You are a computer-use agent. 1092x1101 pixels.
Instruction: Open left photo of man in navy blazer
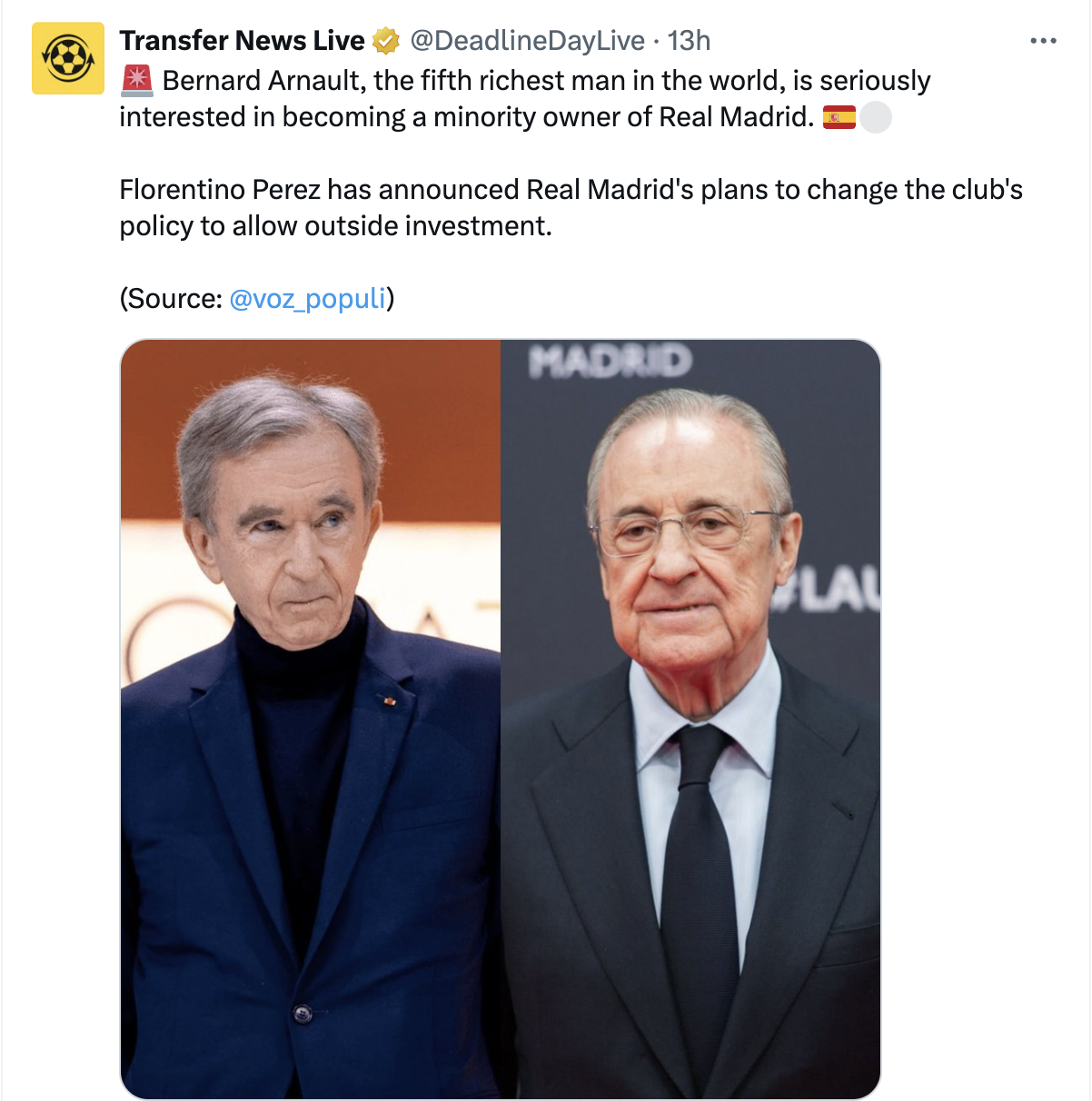tap(311, 719)
